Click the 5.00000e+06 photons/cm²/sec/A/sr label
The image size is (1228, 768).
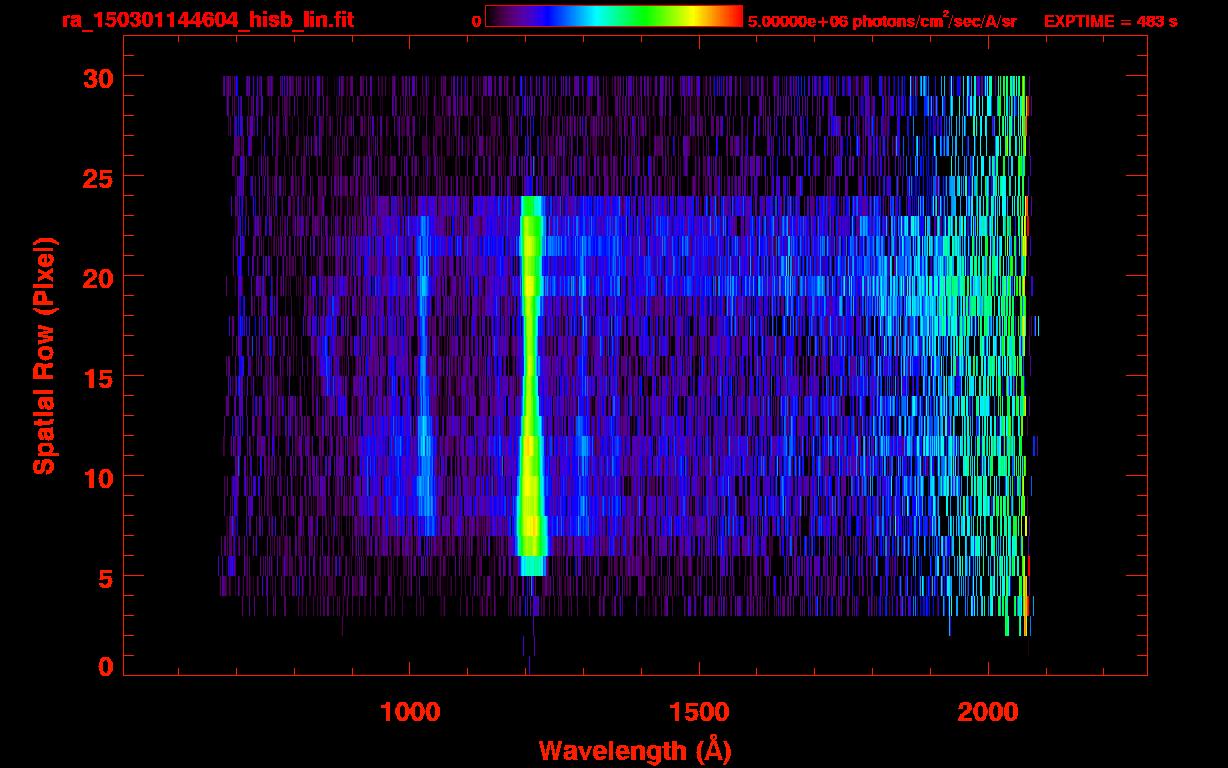point(882,20)
